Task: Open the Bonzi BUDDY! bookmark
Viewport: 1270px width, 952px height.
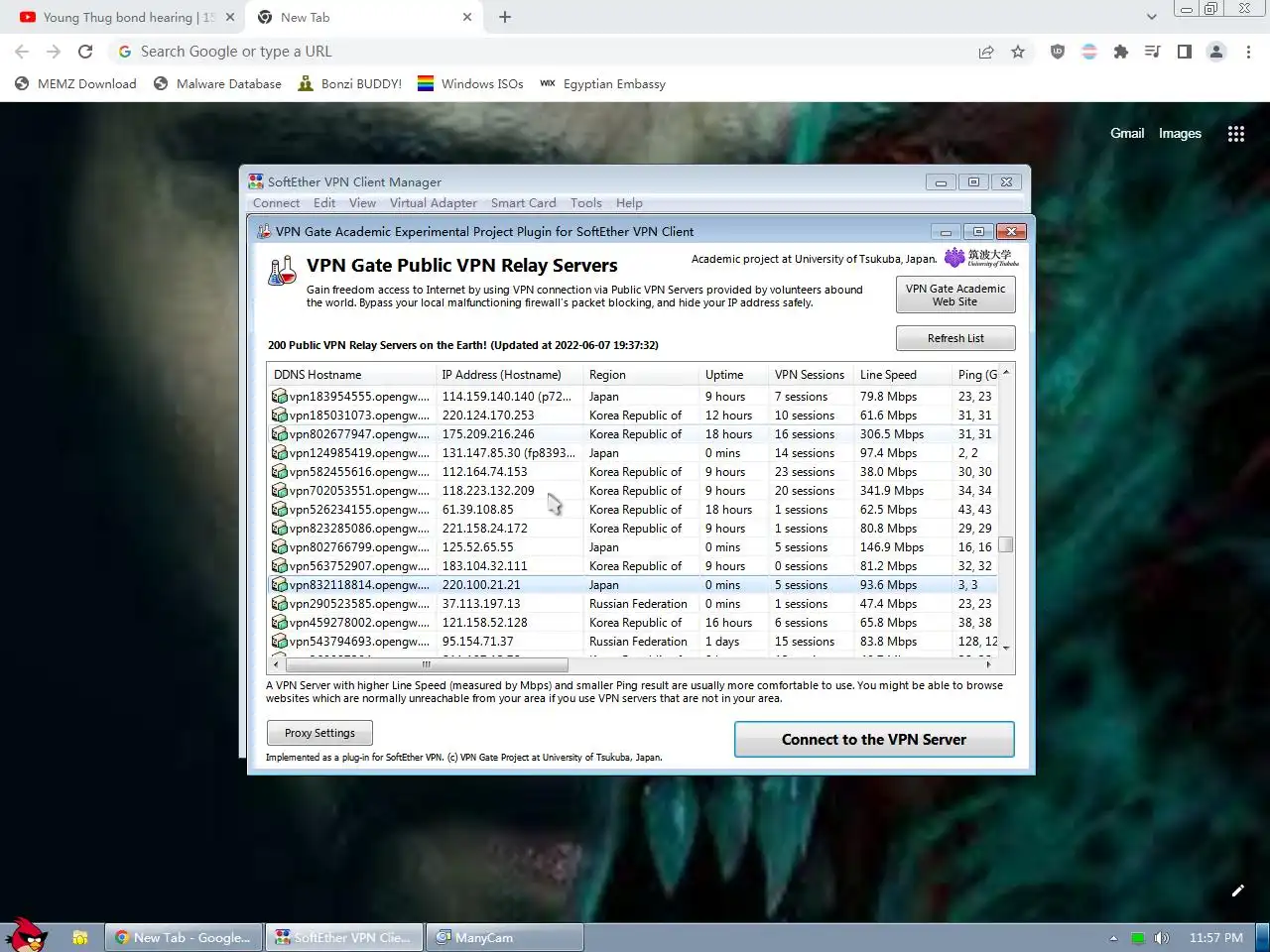Action: (349, 84)
